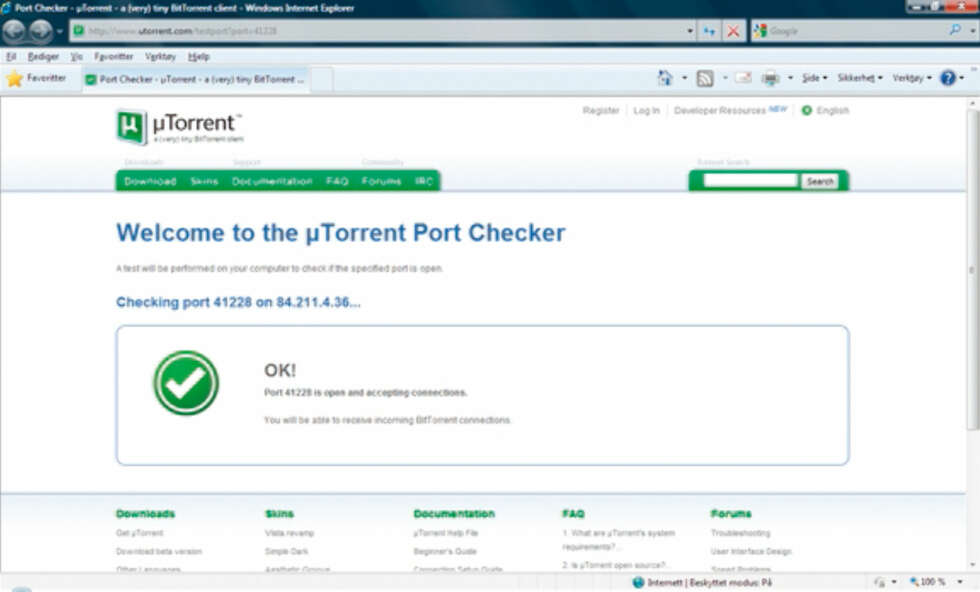Click the Print icon

pyautogui.click(x=771, y=78)
